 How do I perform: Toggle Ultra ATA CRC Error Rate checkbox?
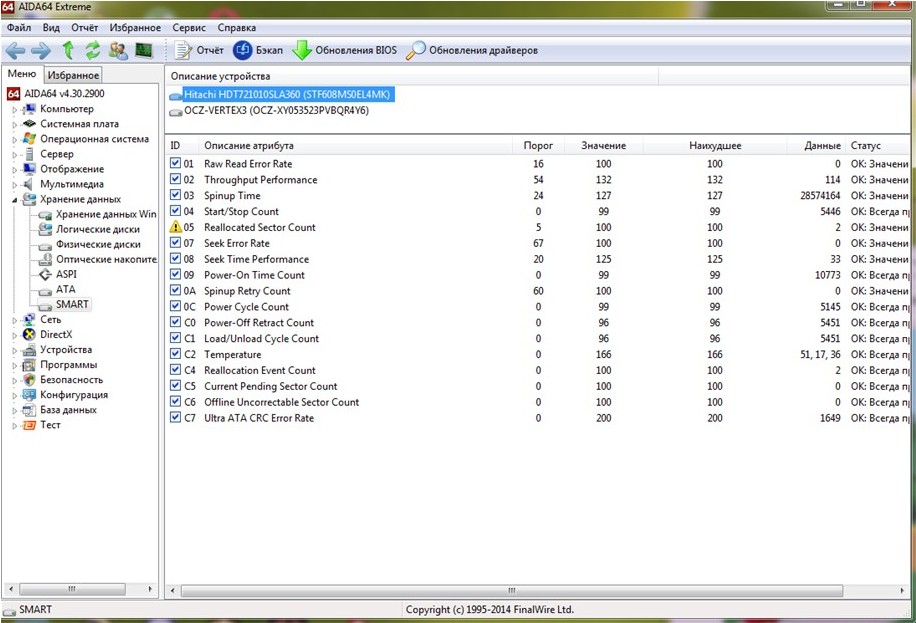coord(175,417)
